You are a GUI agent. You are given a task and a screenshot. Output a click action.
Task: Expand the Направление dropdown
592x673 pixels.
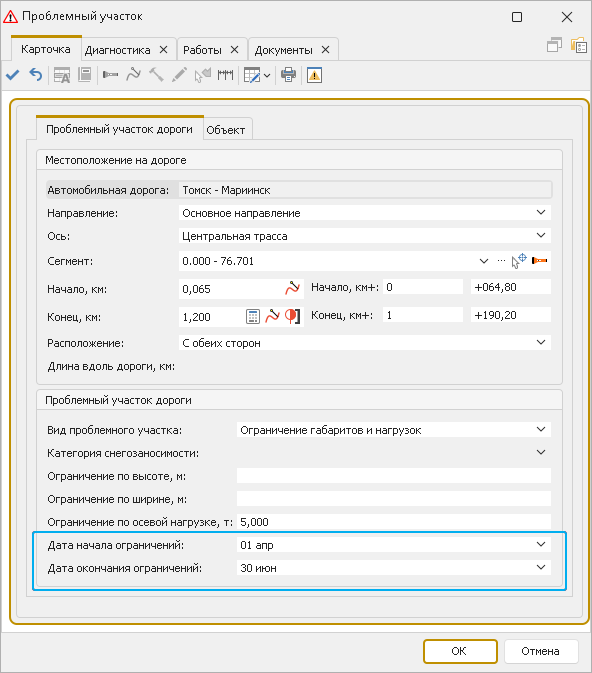[x=541, y=212]
